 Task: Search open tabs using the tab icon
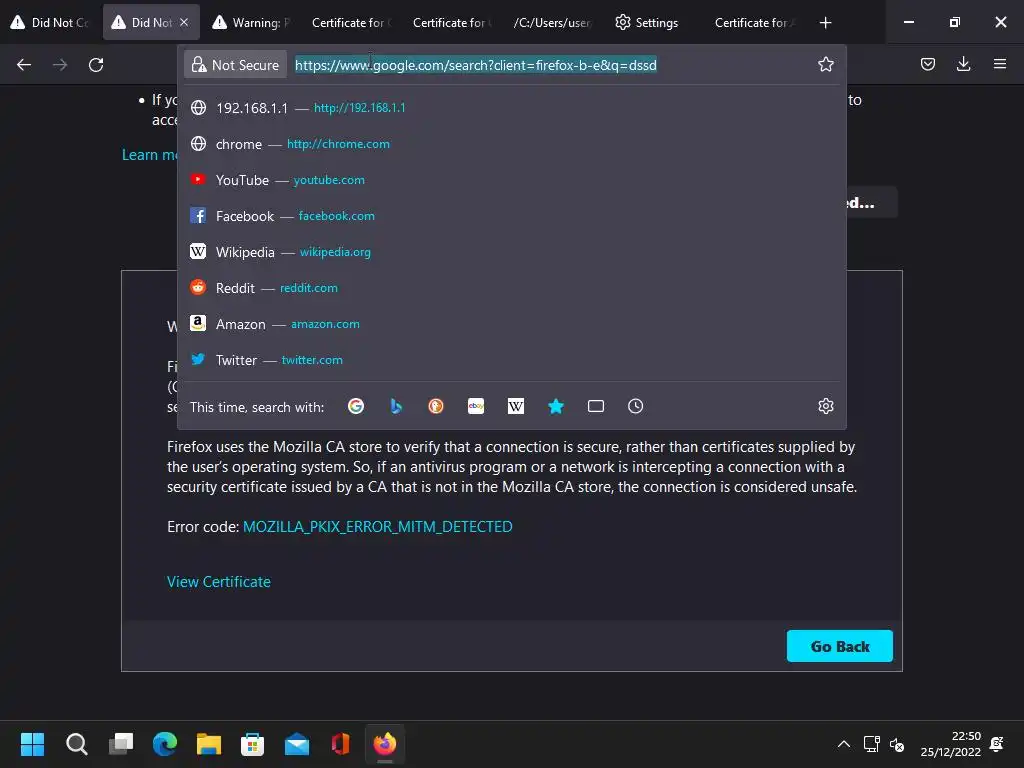tap(596, 406)
